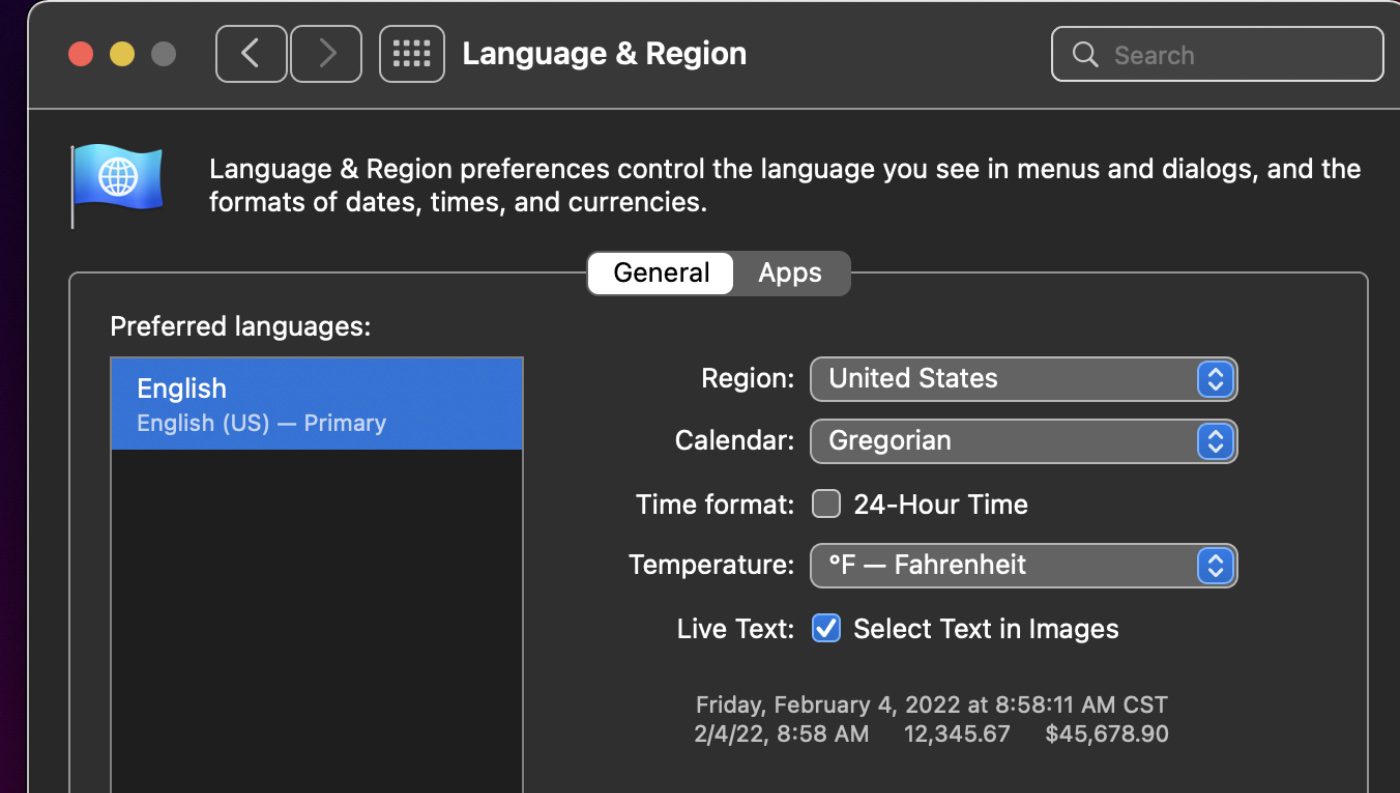Open the Region dropdown showing United States
The height and width of the screenshot is (793, 1400).
[x=1023, y=379]
